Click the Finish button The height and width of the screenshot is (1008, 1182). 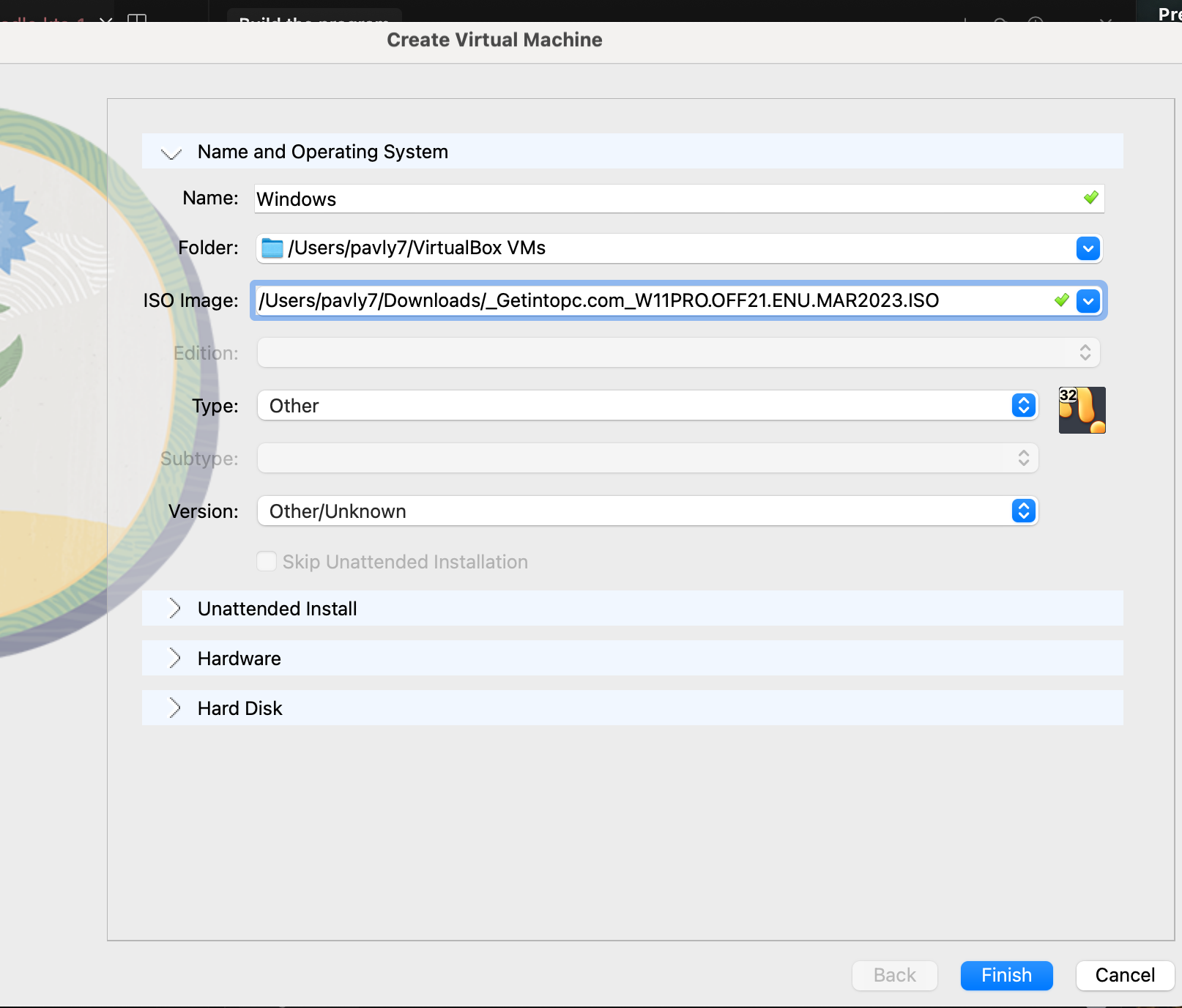tap(1006, 975)
